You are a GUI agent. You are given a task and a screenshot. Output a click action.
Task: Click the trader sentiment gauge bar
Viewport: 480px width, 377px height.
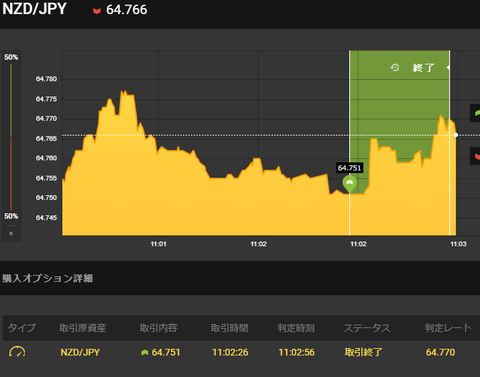[11, 137]
